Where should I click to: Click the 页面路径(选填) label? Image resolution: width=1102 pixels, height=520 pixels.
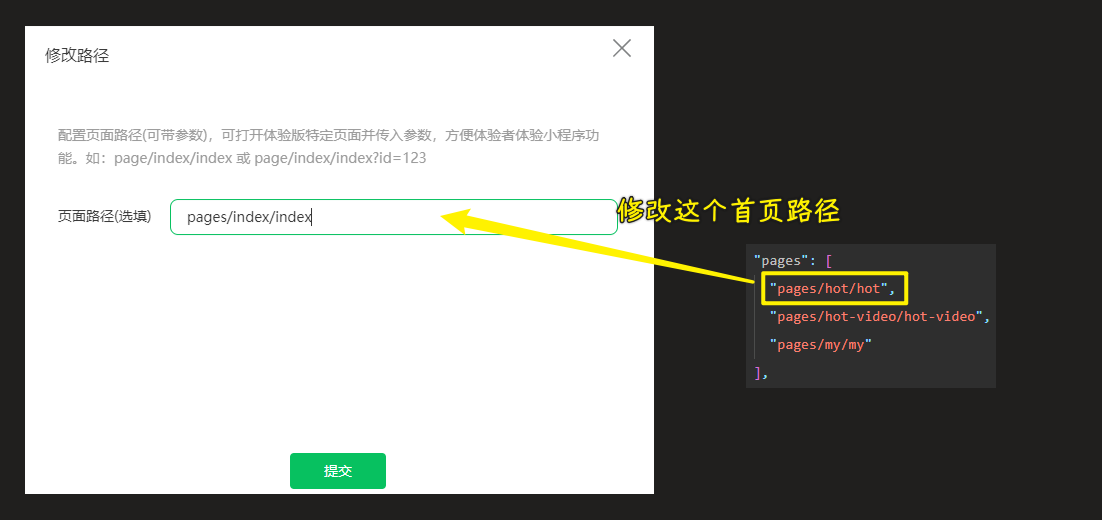click(x=105, y=216)
